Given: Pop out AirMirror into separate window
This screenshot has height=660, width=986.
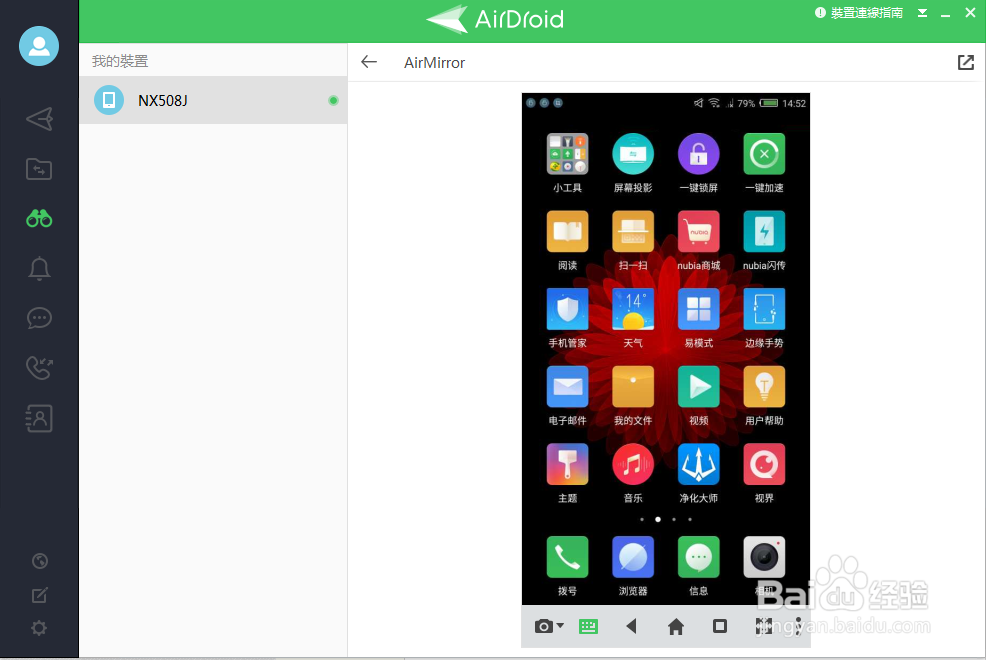Looking at the screenshot, I should [x=966, y=62].
